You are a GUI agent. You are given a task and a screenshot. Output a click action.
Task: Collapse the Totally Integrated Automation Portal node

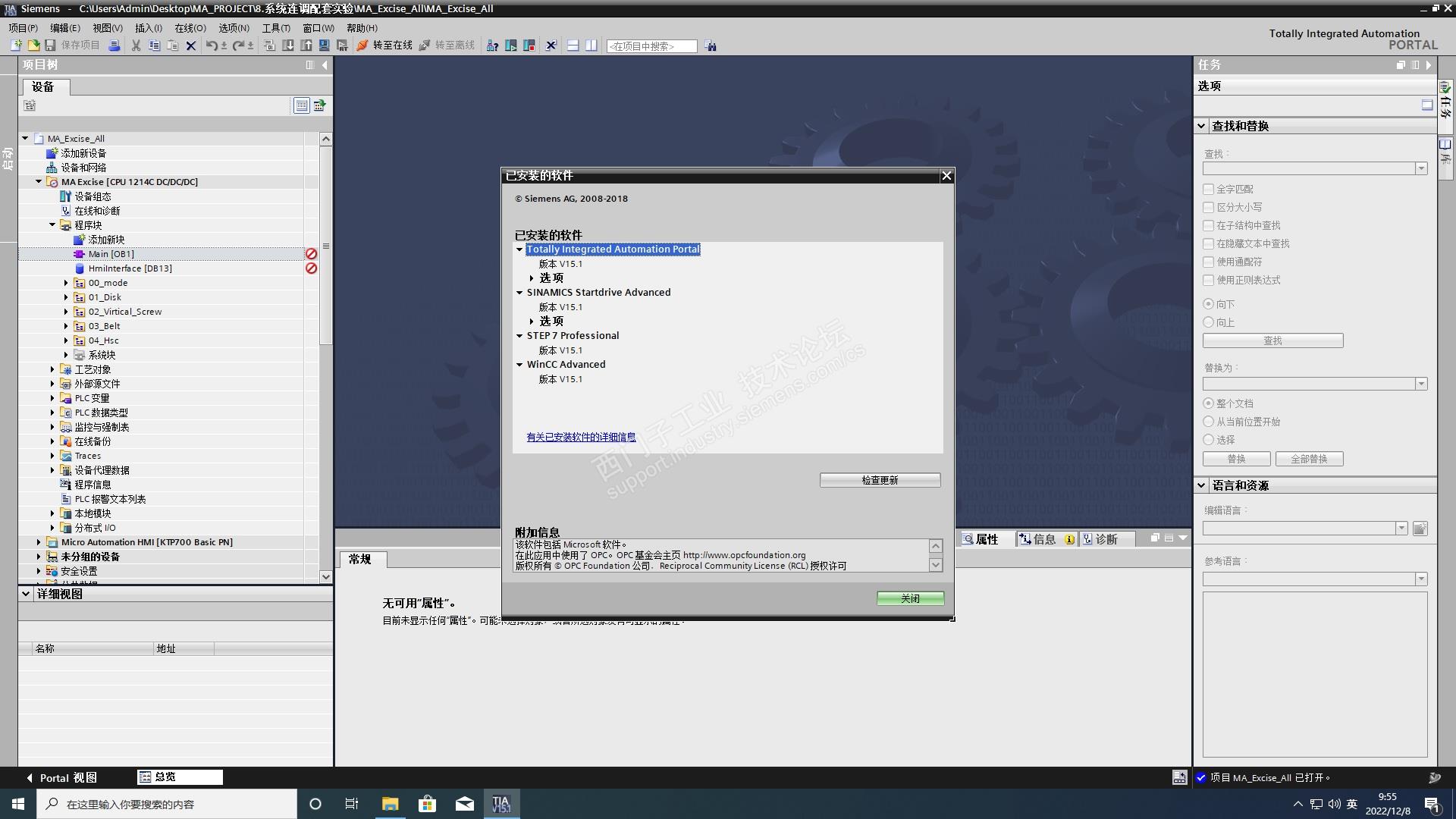coord(519,249)
